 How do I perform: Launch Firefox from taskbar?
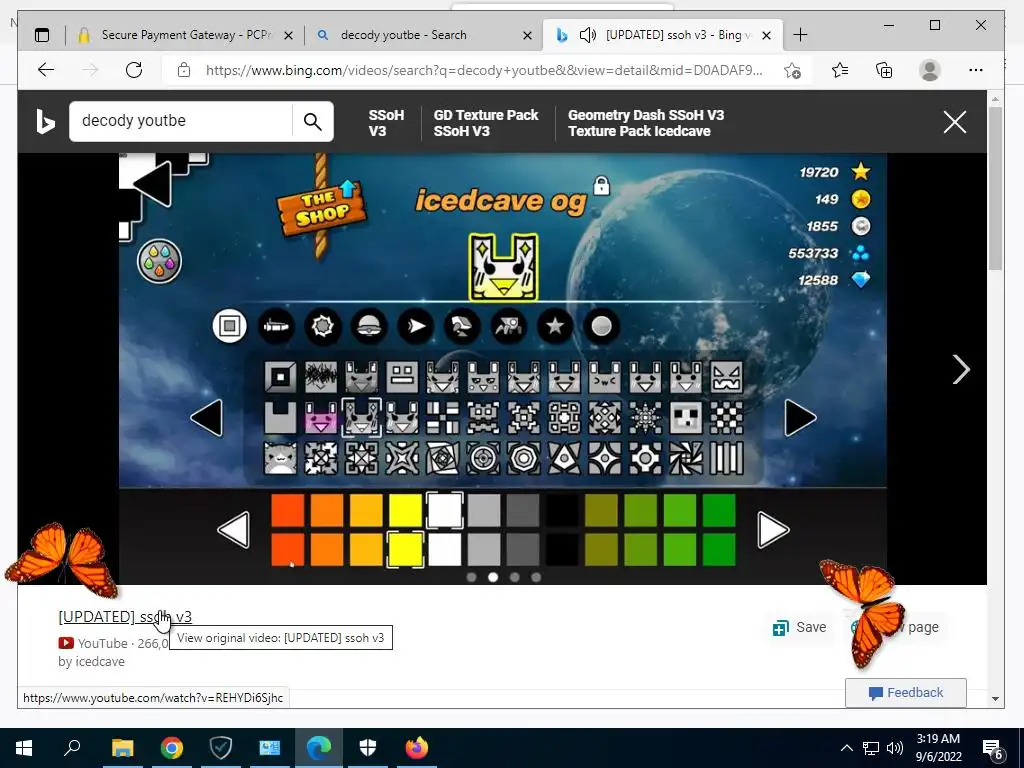[x=417, y=748]
